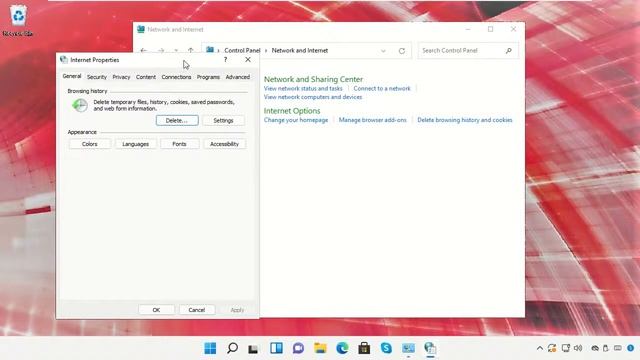Refresh the Control Panel window

click(x=402, y=51)
